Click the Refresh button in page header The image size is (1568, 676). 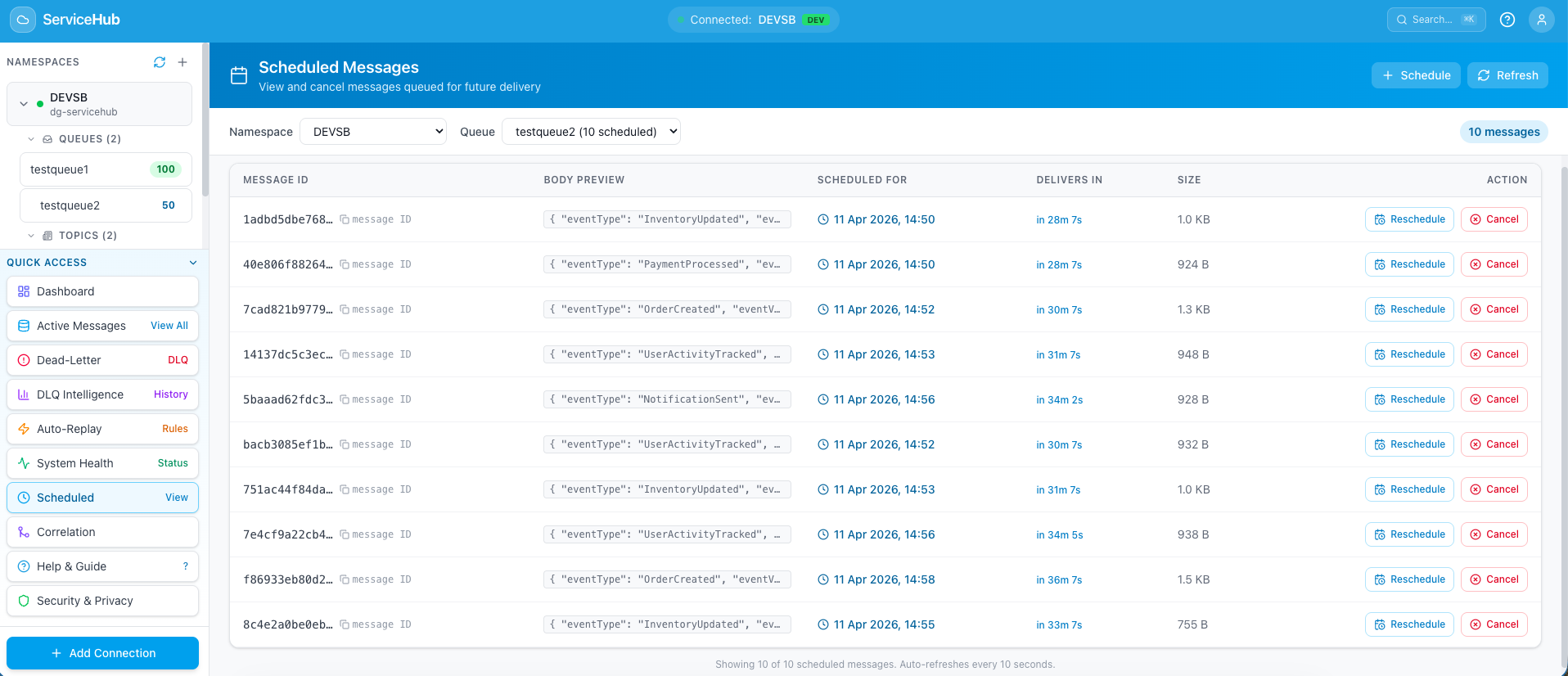(x=1507, y=75)
